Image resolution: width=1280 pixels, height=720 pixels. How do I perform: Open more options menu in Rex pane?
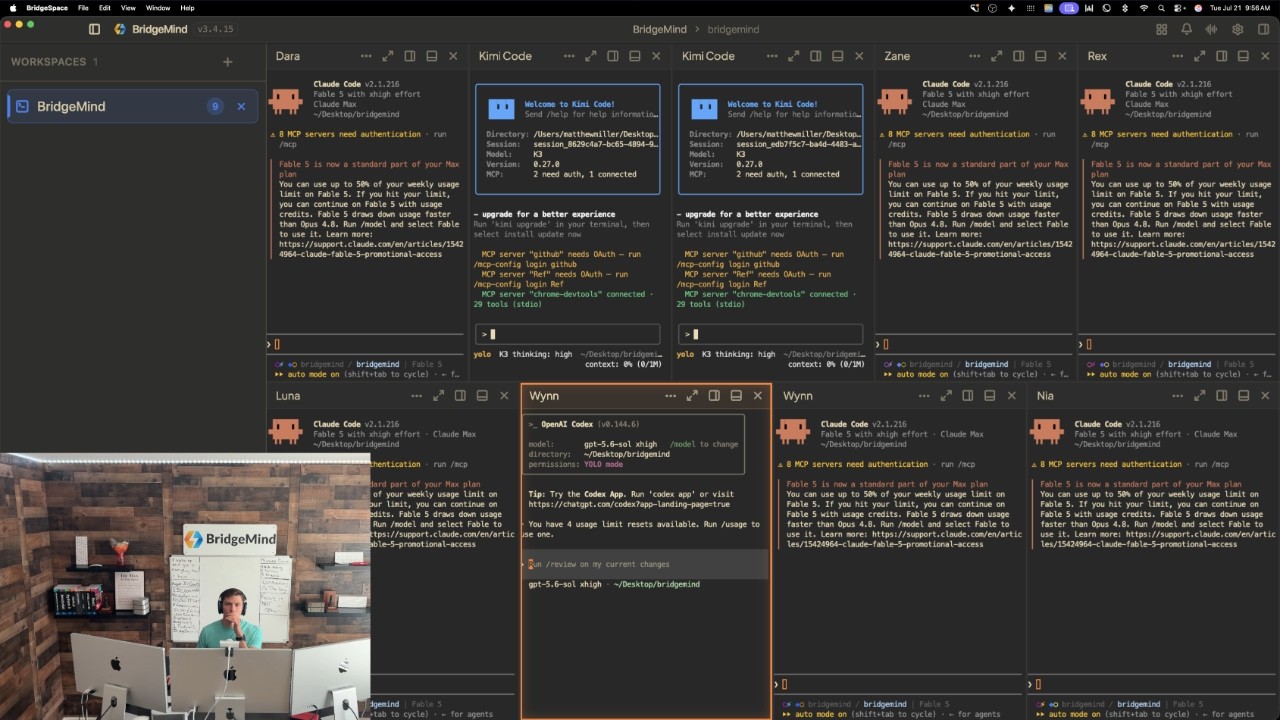coord(1178,56)
